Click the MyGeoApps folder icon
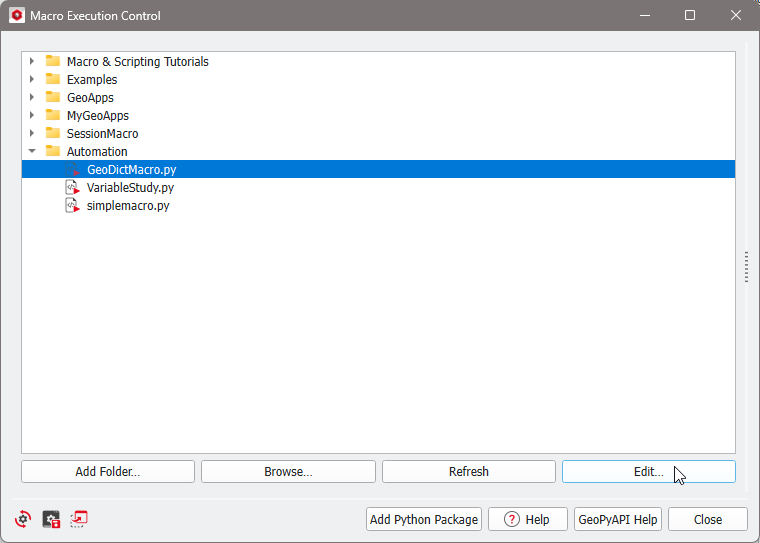The height and width of the screenshot is (543, 760). pos(53,115)
